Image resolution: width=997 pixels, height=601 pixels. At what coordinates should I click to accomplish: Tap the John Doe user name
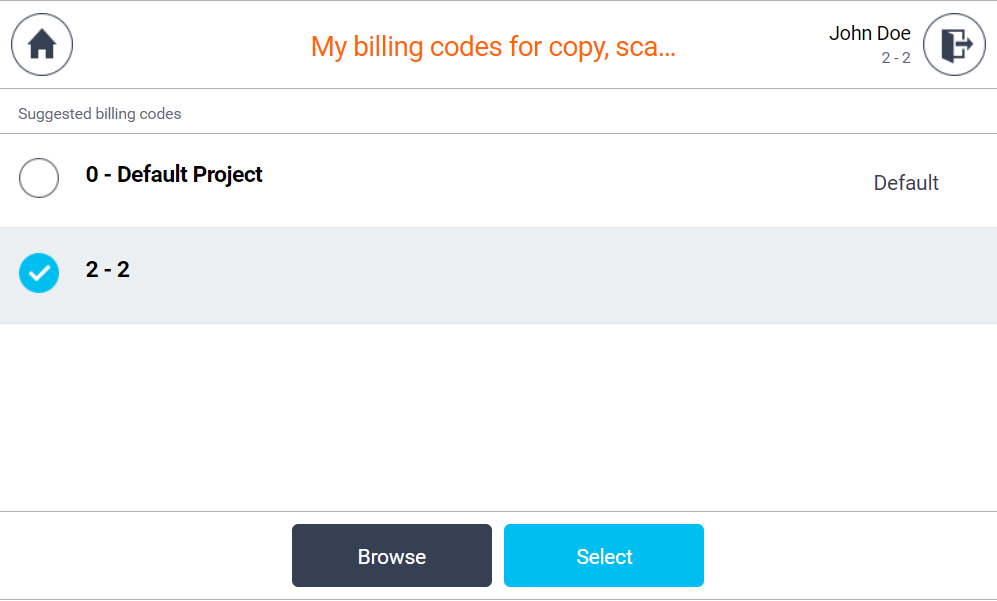(869, 34)
